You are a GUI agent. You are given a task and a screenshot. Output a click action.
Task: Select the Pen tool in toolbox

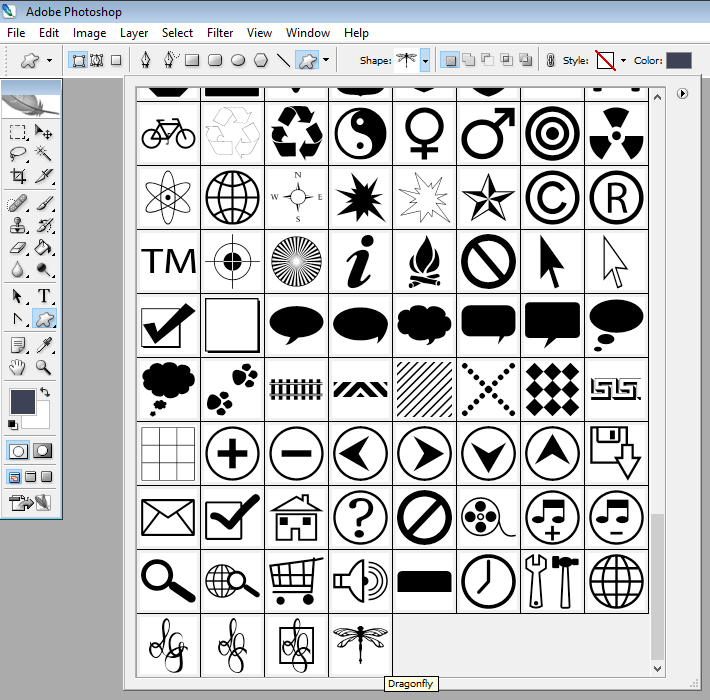pyautogui.click(x=18, y=319)
